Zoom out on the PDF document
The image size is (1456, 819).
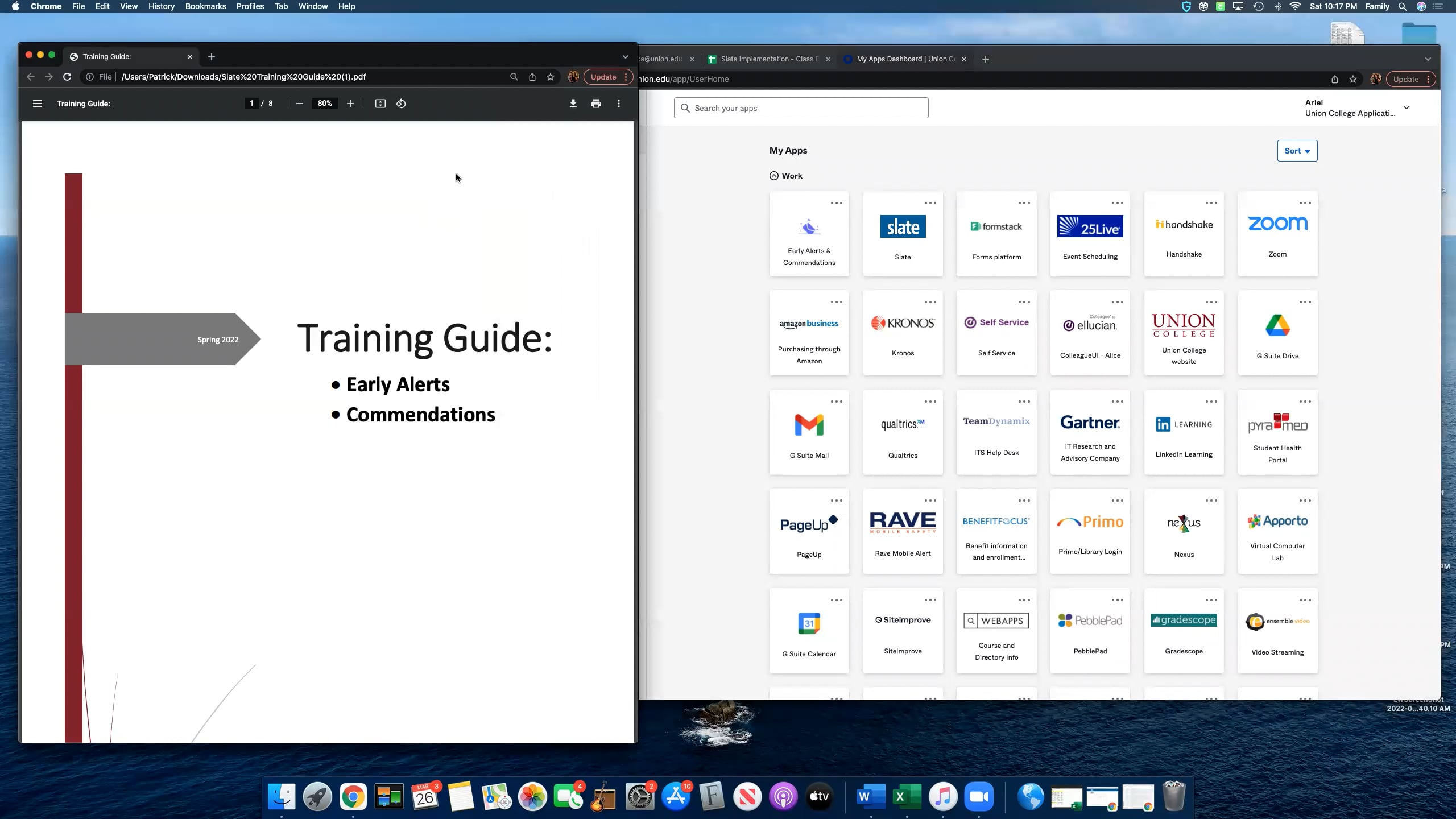[x=300, y=104]
